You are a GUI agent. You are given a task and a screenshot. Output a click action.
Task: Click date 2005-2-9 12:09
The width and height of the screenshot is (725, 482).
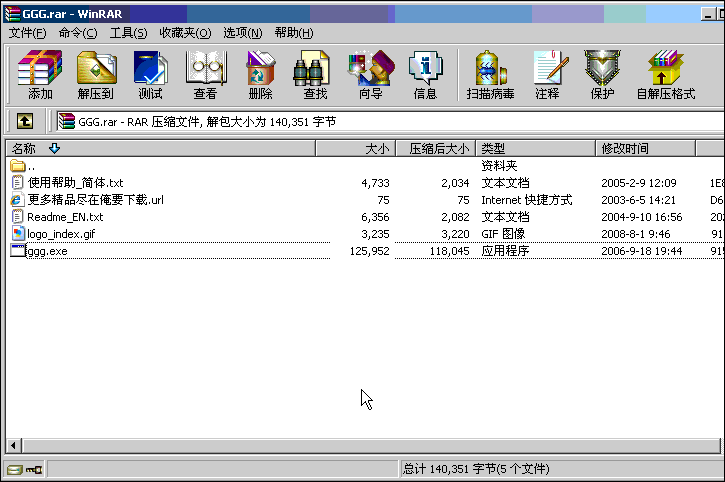[x=639, y=183]
